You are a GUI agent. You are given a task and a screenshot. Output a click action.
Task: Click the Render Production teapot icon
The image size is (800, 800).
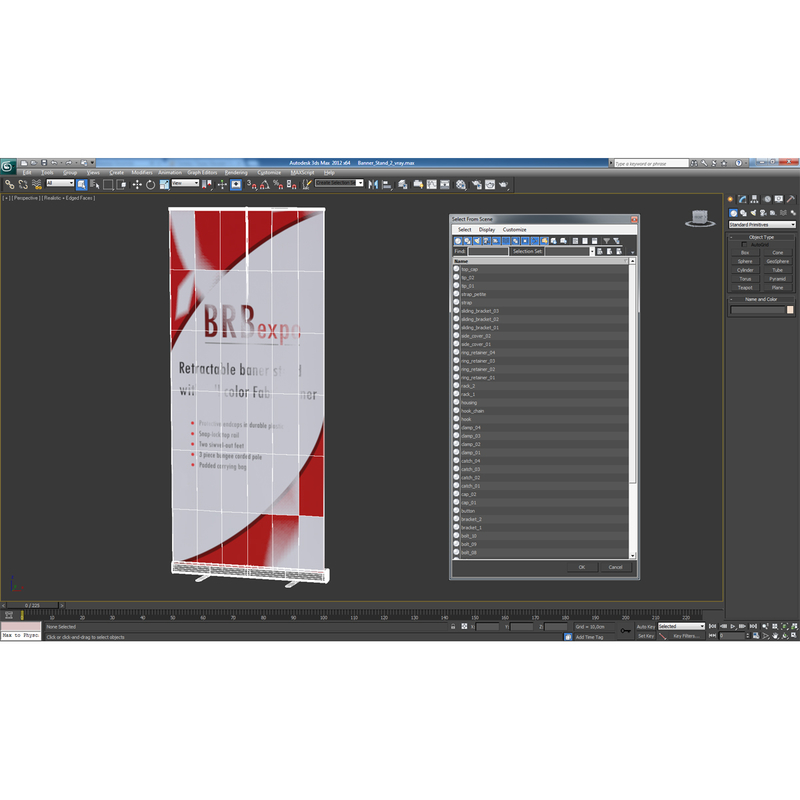(x=502, y=185)
